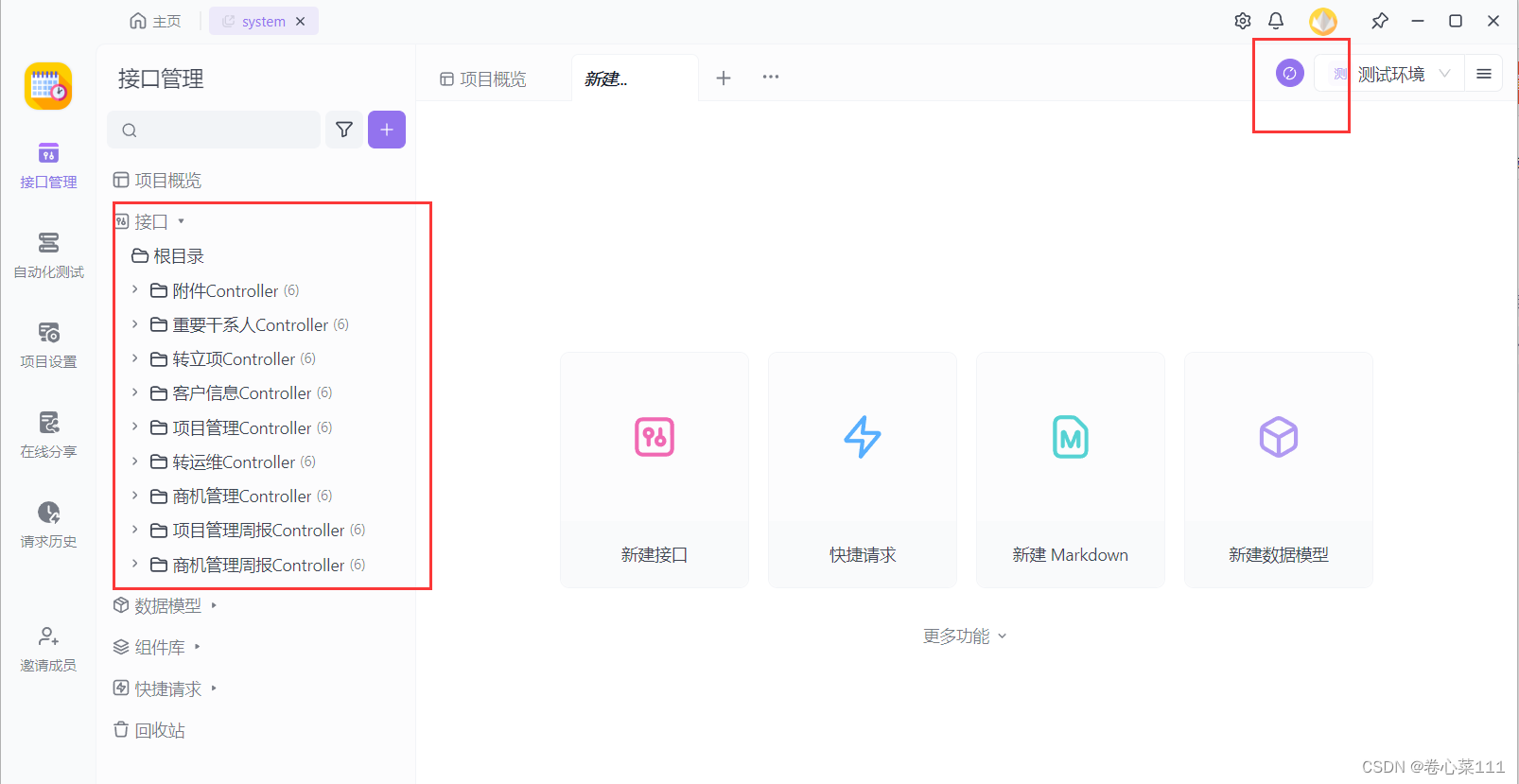Click the sidebar search field
This screenshot has height=784, width=1519.
click(214, 130)
